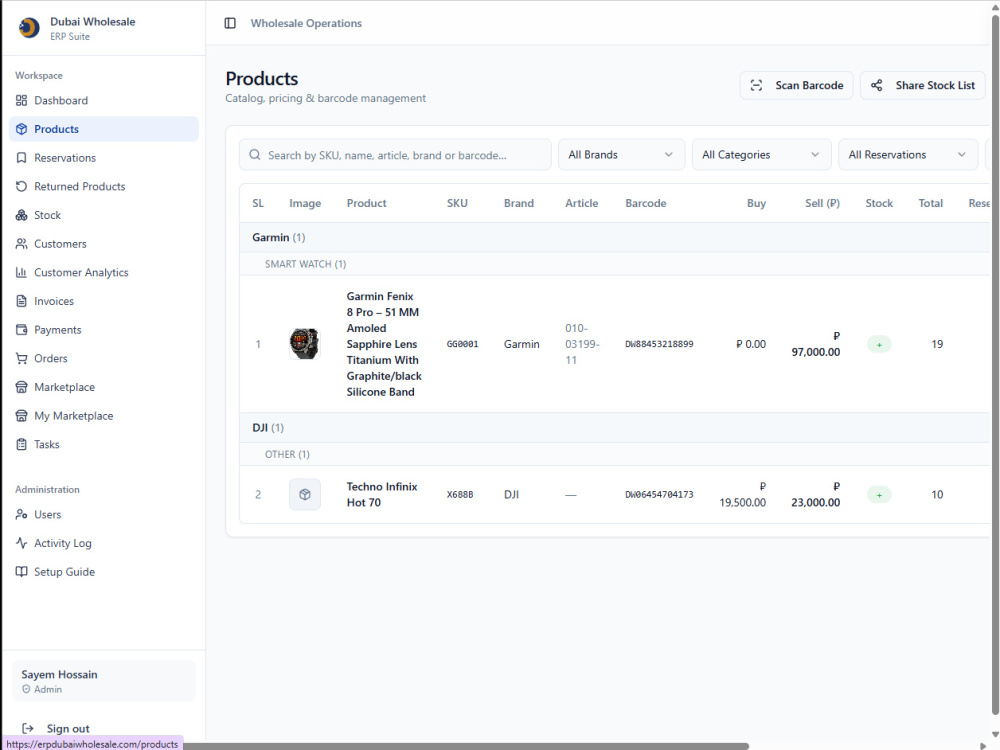Click the Stock column header
This screenshot has height=750, width=1000.
[879, 203]
